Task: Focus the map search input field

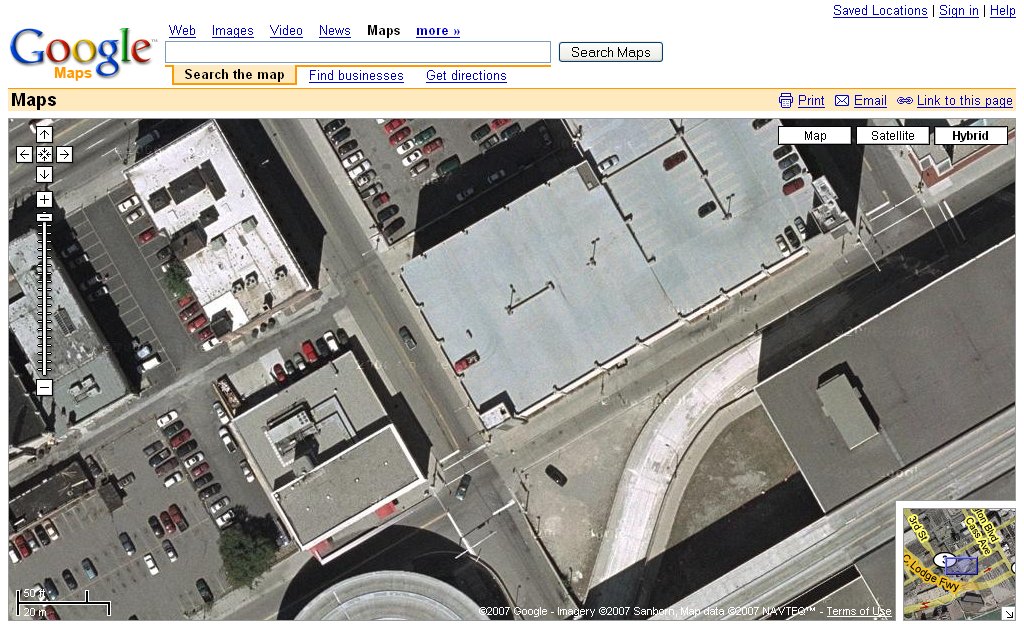Action: pyautogui.click(x=358, y=52)
